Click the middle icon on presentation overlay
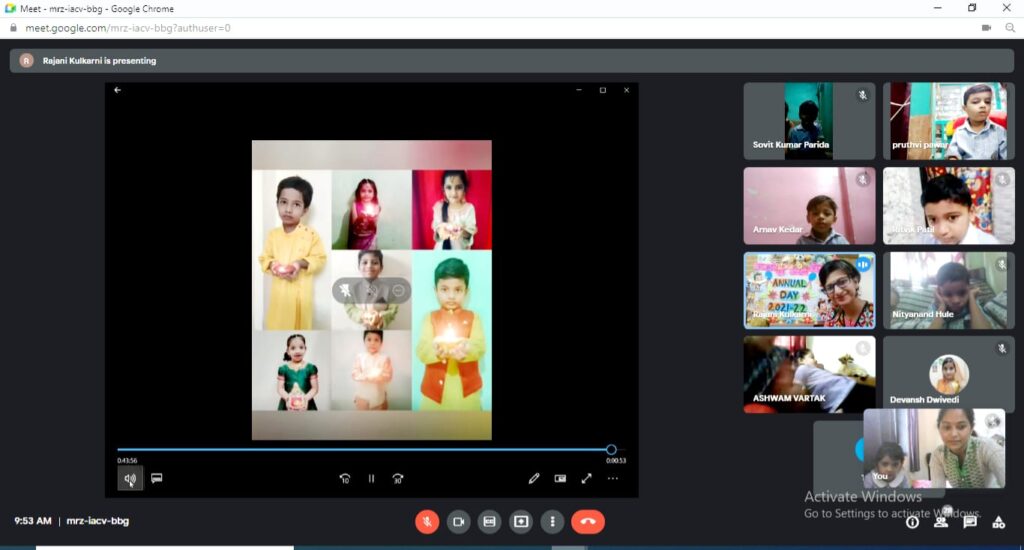 pos(372,291)
